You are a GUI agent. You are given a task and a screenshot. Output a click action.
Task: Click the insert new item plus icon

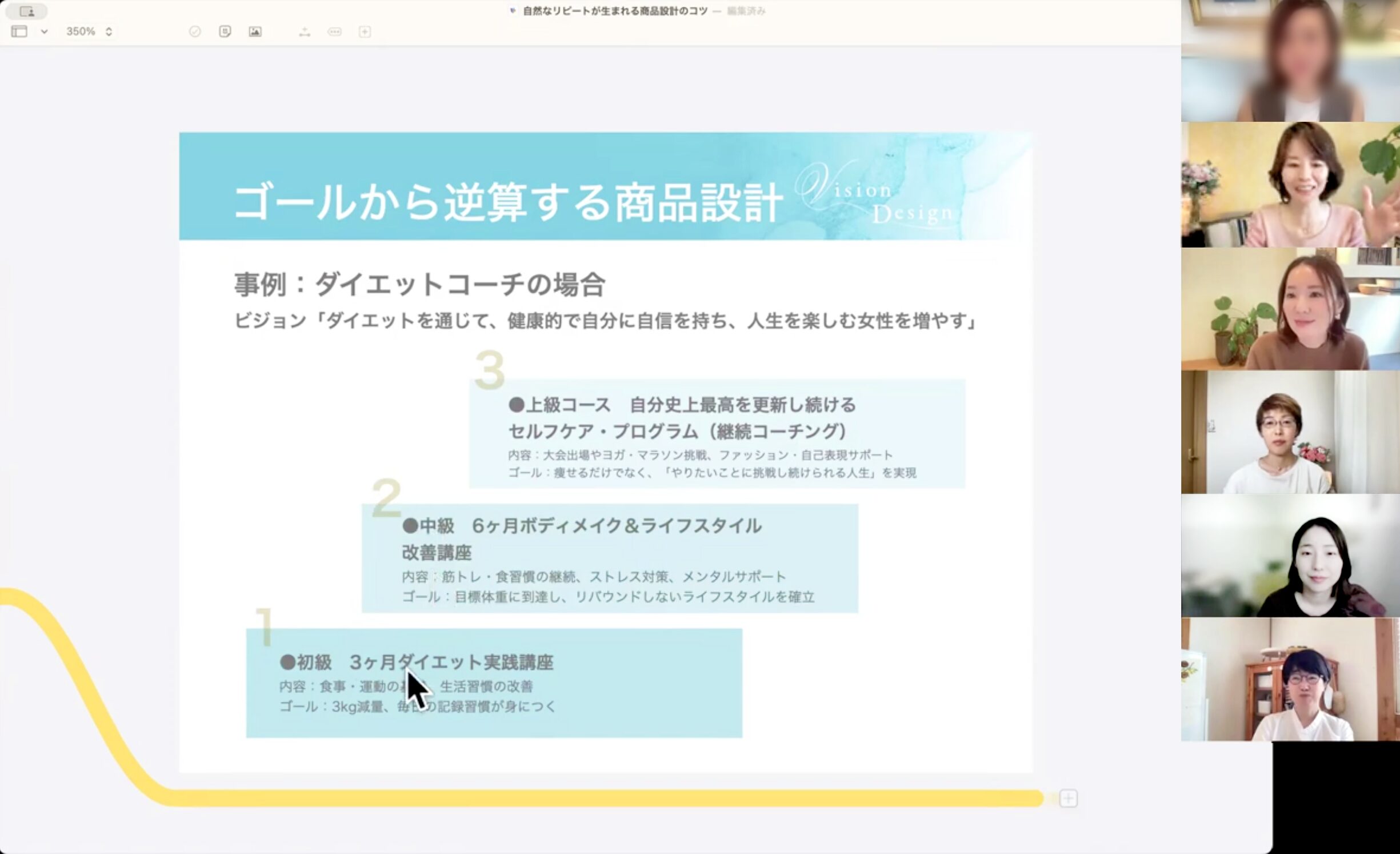[364, 32]
